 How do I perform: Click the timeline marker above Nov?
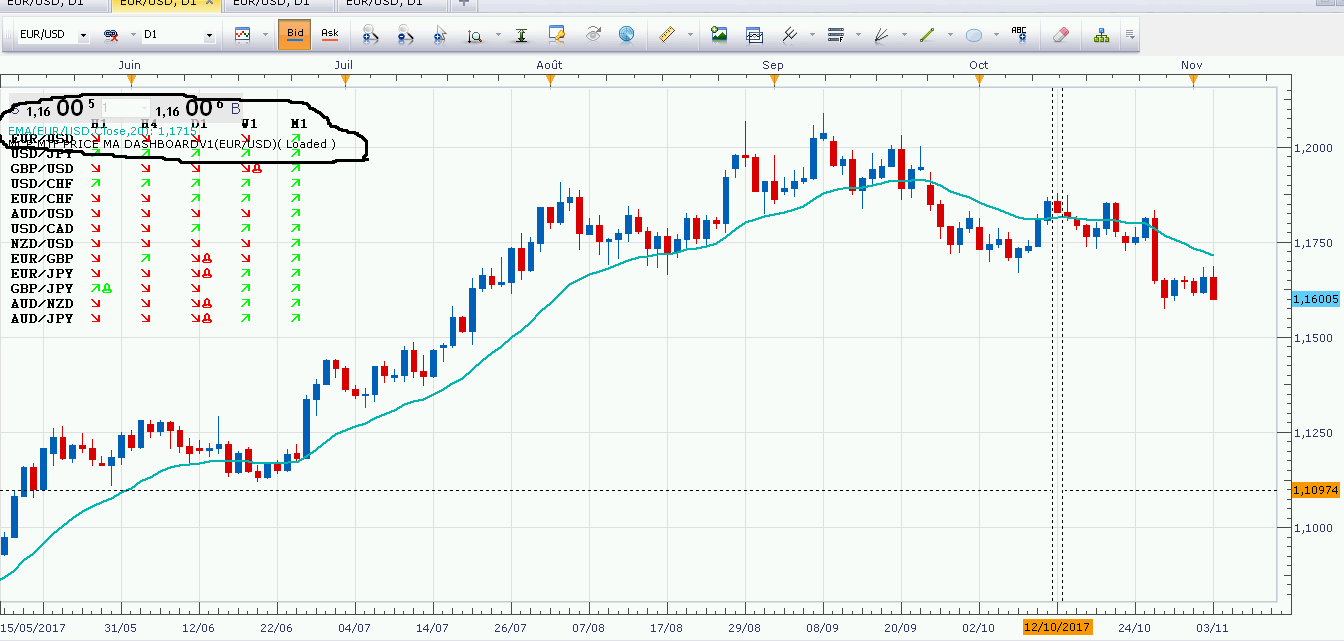point(1193,80)
